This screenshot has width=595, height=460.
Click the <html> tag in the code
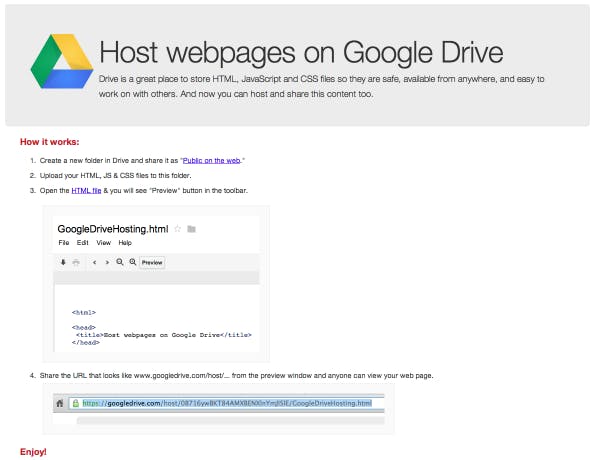point(84,312)
